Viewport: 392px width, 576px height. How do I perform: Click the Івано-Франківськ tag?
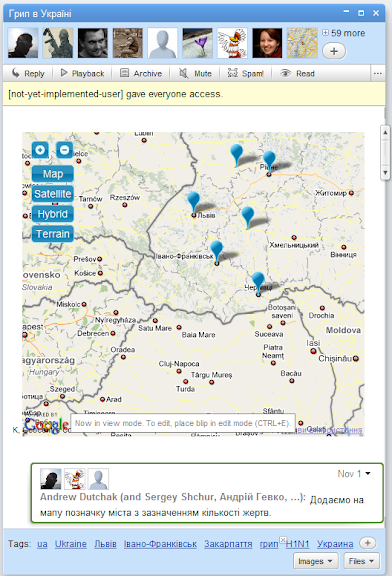(160, 544)
